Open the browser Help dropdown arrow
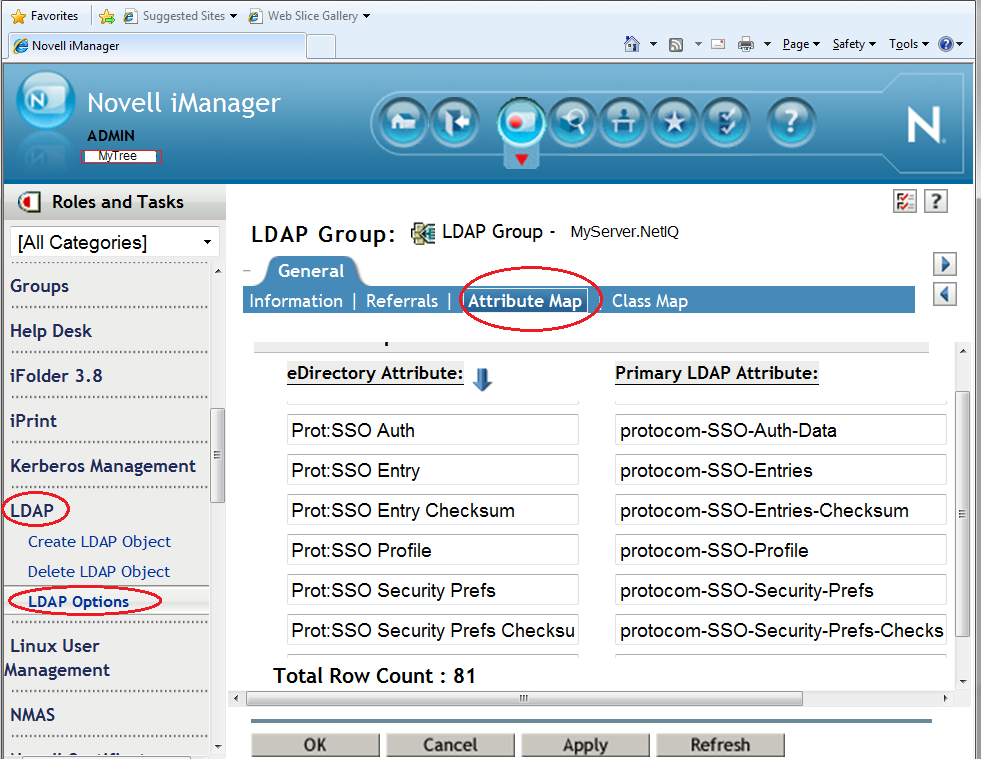The width and height of the screenshot is (981, 759). [960, 44]
